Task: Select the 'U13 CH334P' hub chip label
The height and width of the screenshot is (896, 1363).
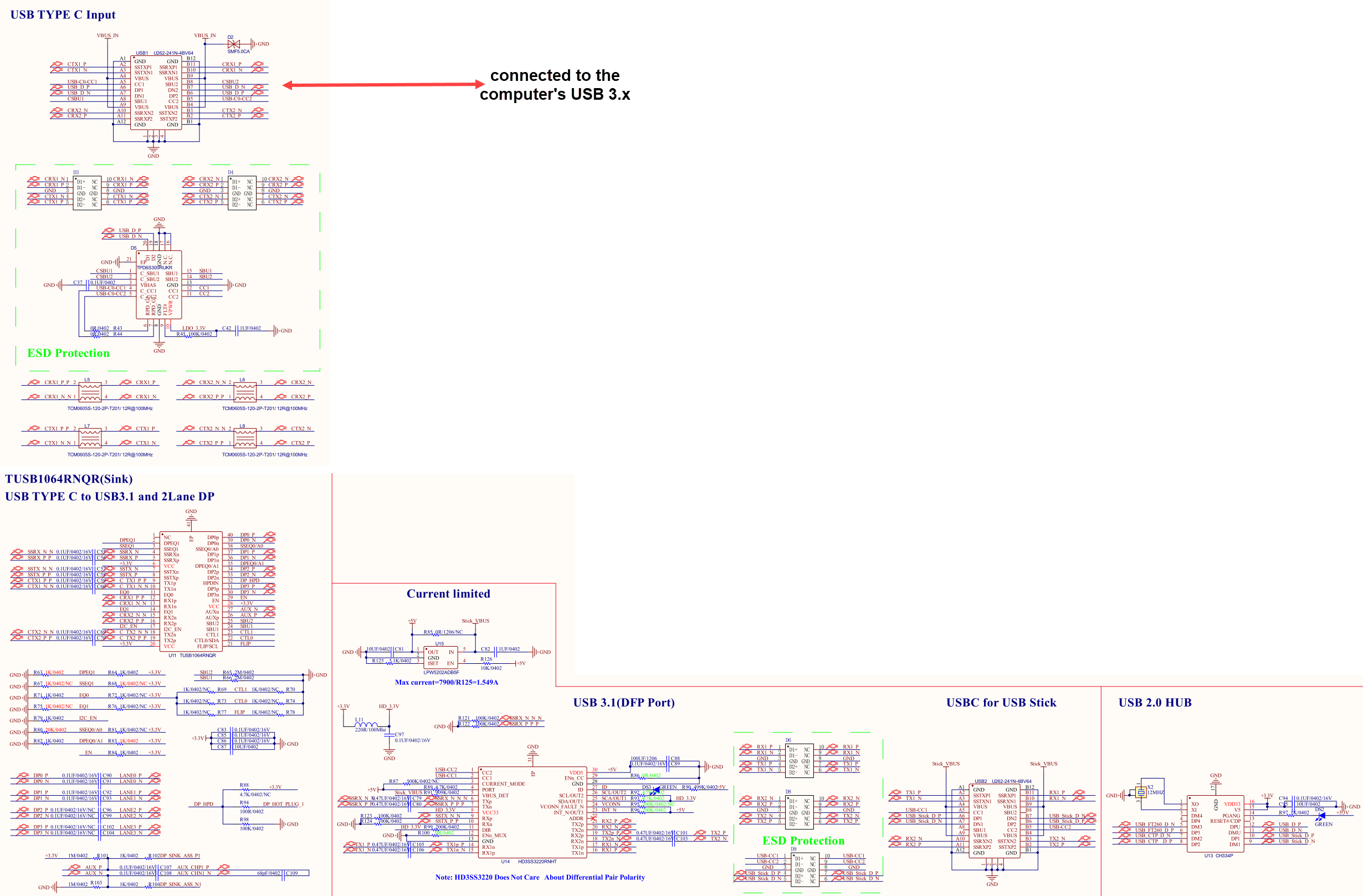Action: (x=1218, y=856)
